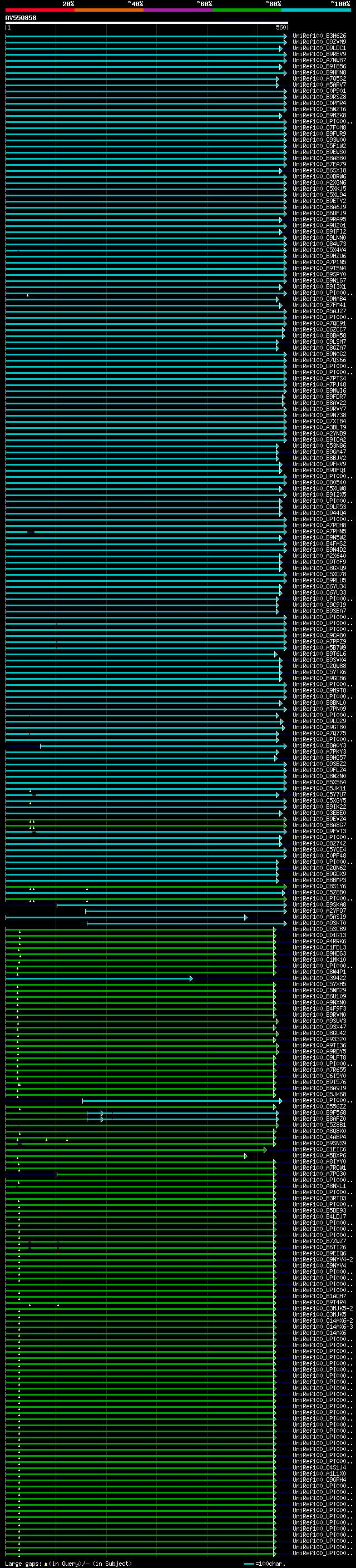Click the UniRef100_C5XKJ5 label
The height and width of the screenshot is (1568, 356).
319,189
